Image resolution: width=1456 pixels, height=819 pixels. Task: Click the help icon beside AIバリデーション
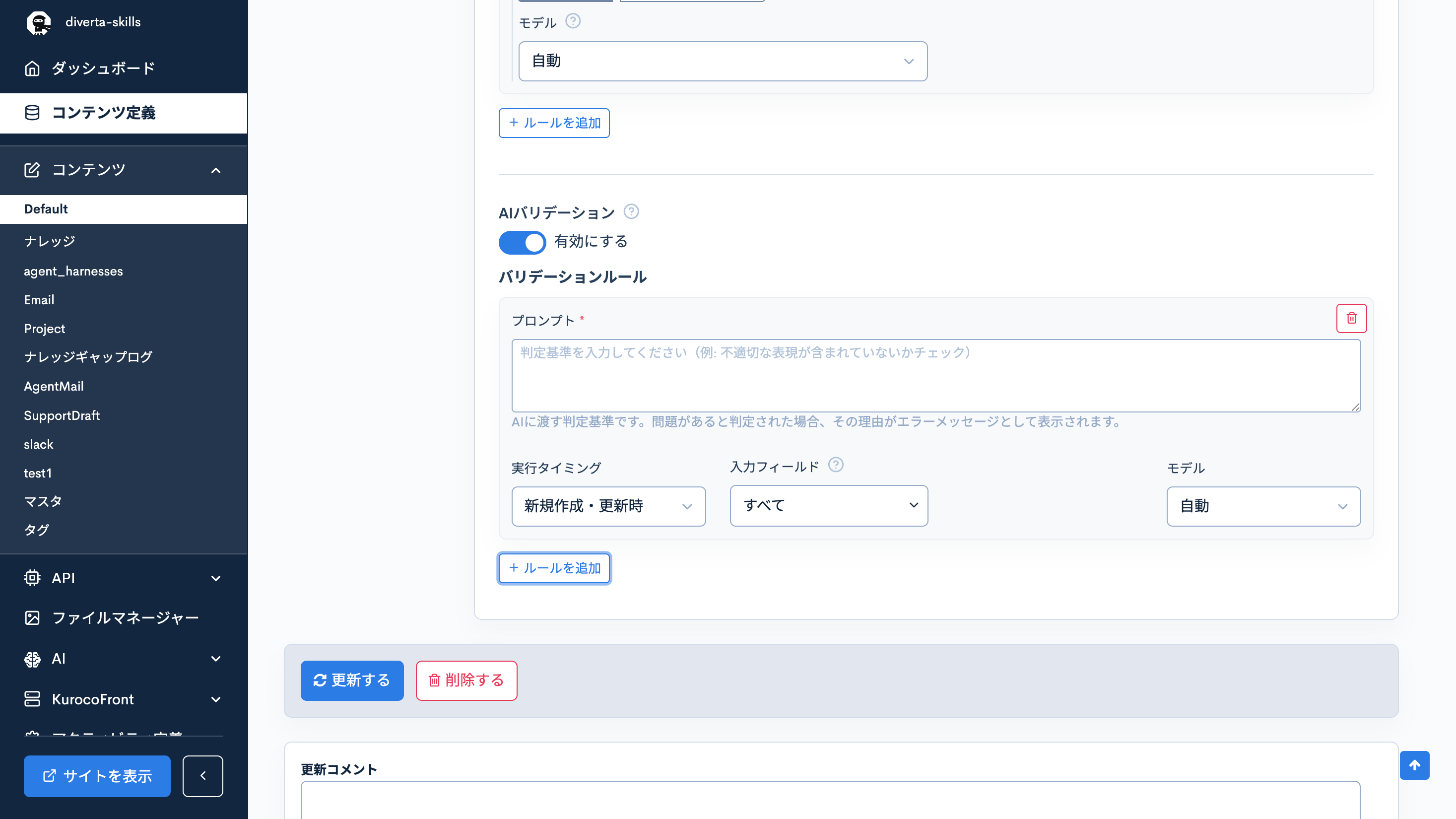(x=631, y=211)
